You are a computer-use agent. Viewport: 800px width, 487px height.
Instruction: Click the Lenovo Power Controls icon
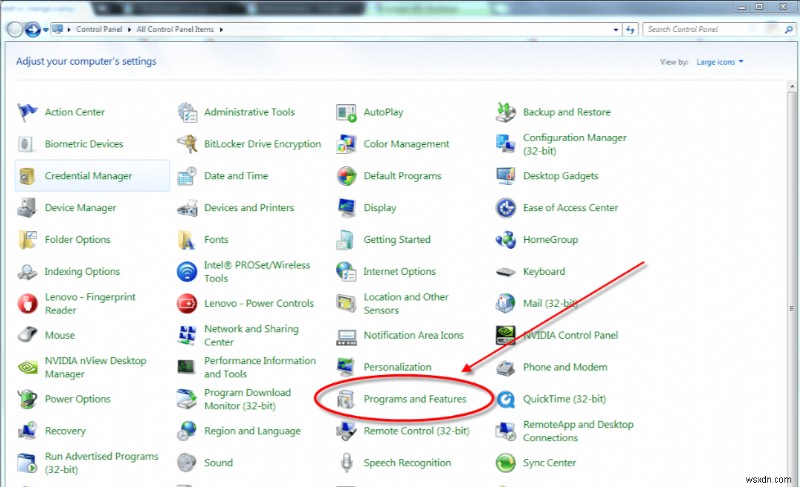tap(187, 303)
